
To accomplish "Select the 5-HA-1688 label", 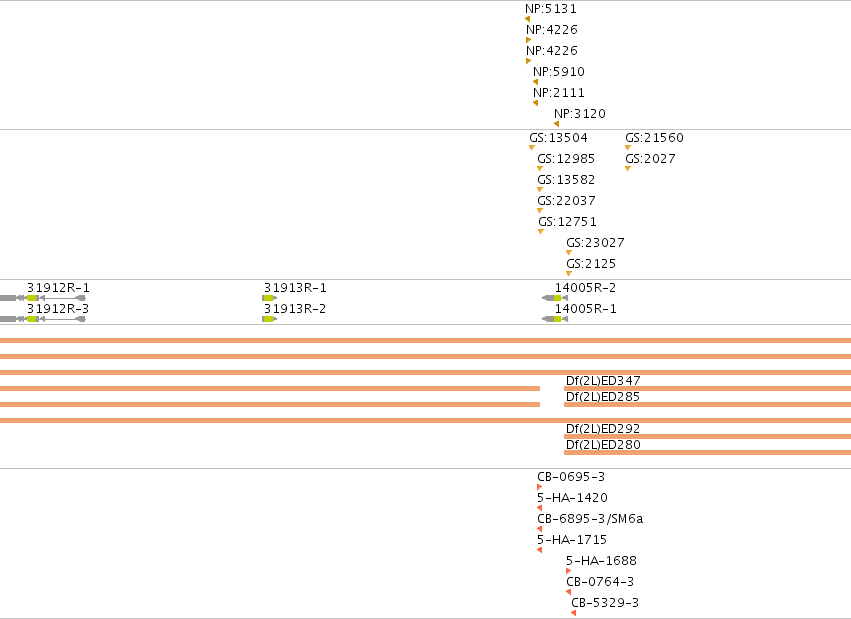I will pos(601,560).
